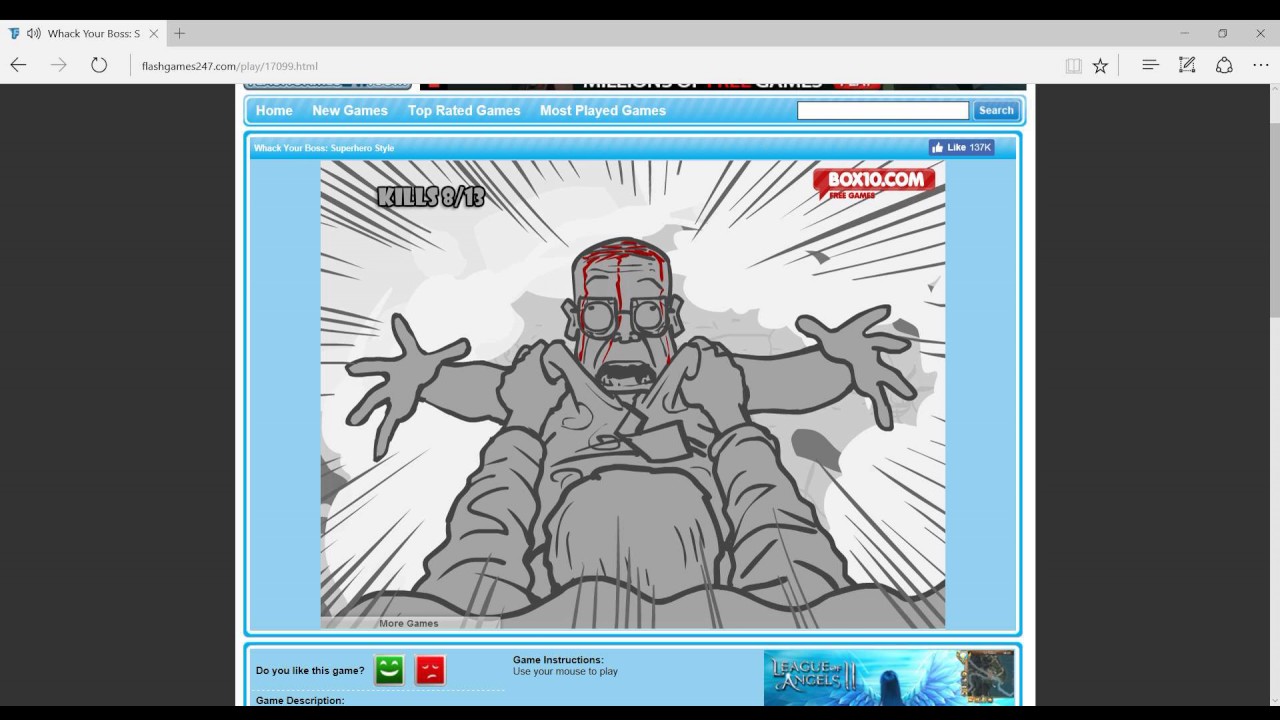Click the More Games link below game
1280x720 pixels.
click(408, 623)
